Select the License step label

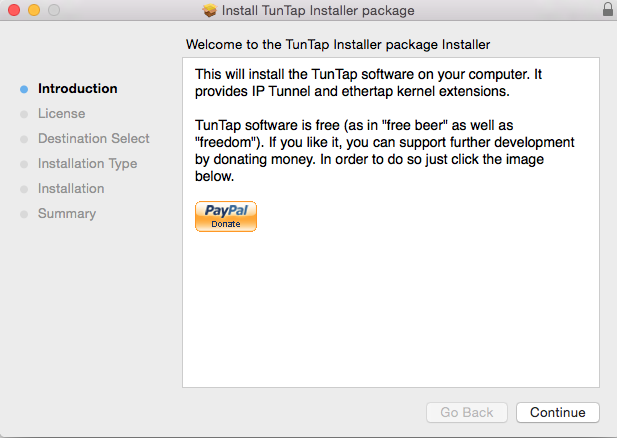pyautogui.click(x=61, y=113)
